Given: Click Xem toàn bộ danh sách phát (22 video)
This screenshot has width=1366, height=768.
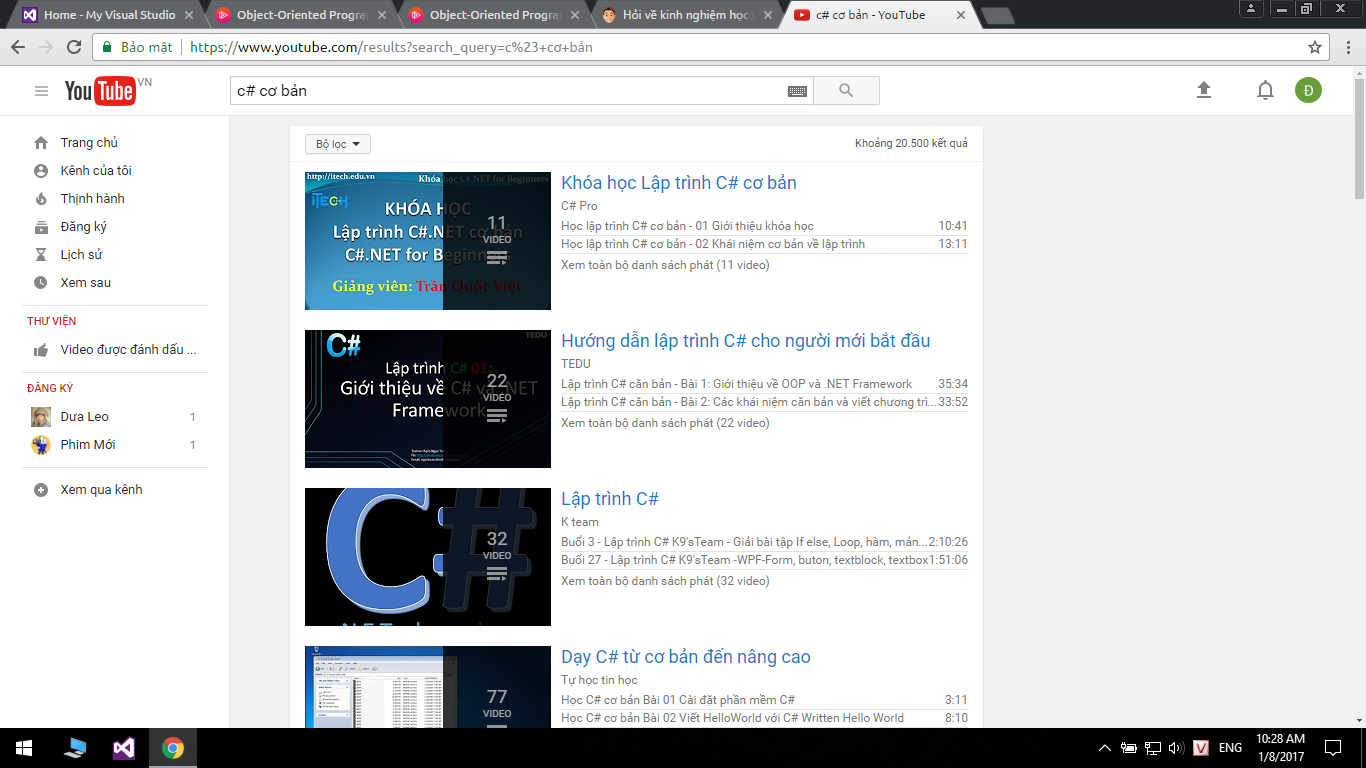Looking at the screenshot, I should (x=665, y=423).
